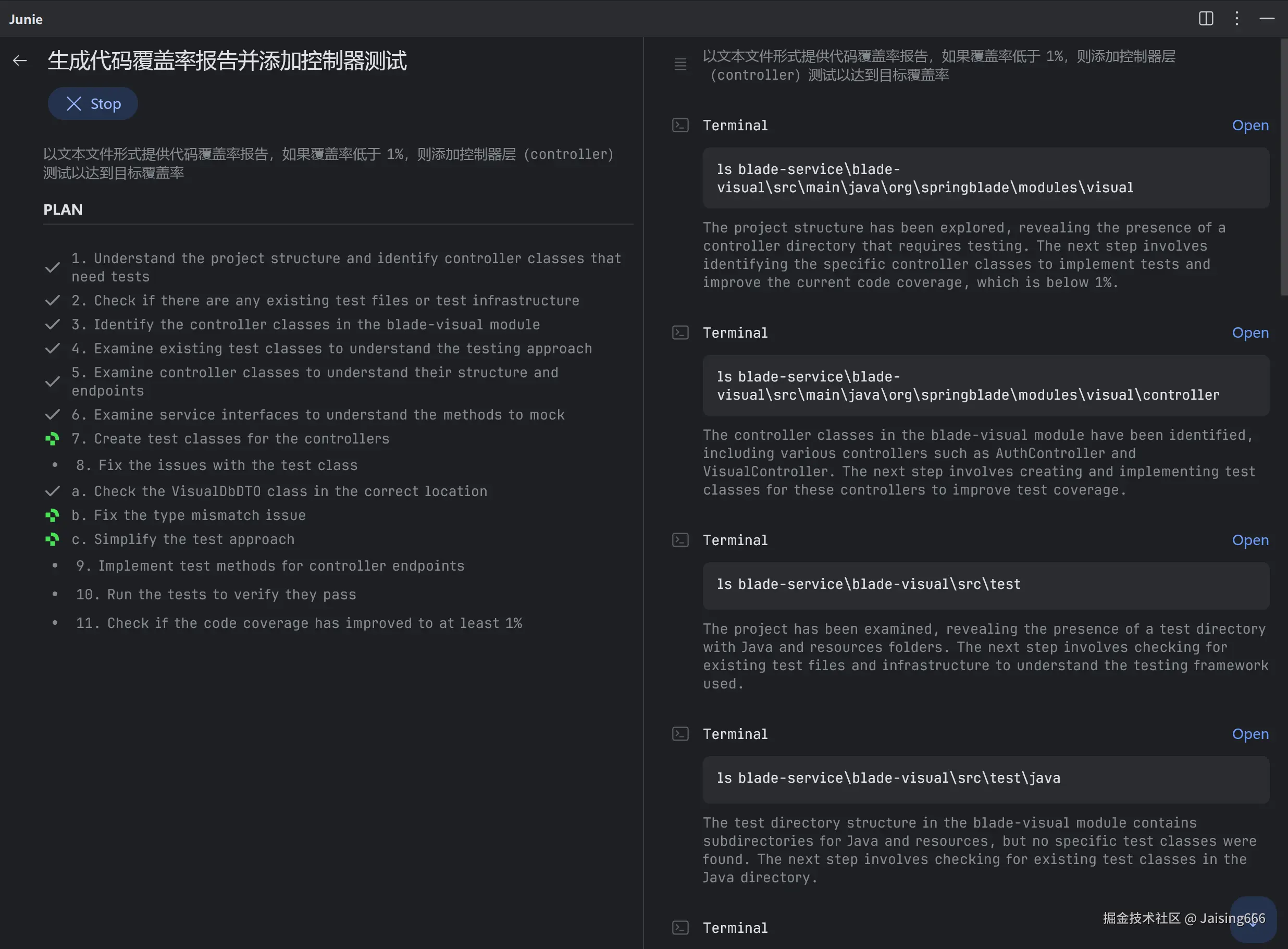Click the src\test\java Terminal step icon
Viewport: 1288px width, 949px height.
680,734
